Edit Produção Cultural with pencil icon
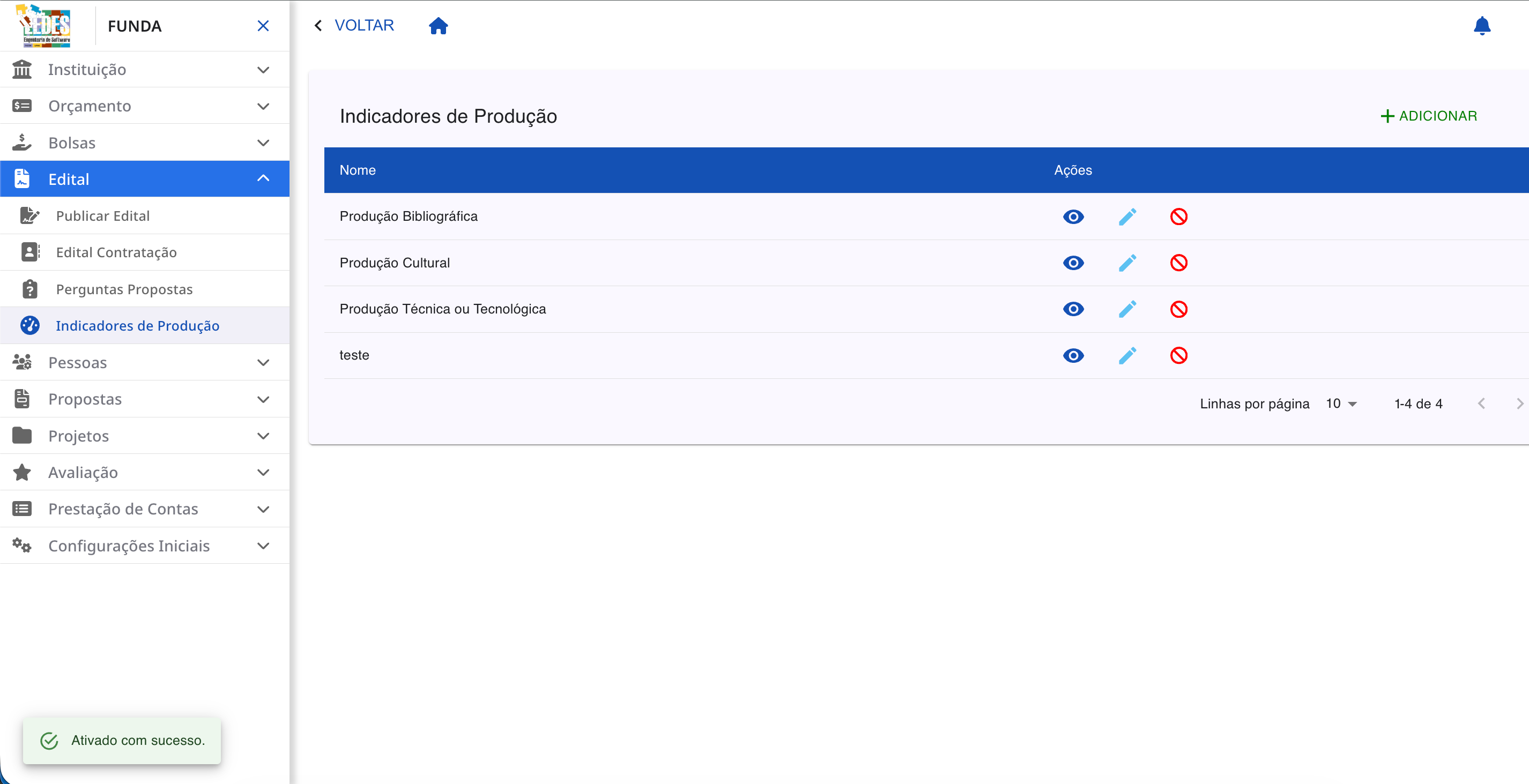This screenshot has height=784, width=1529. (1127, 263)
